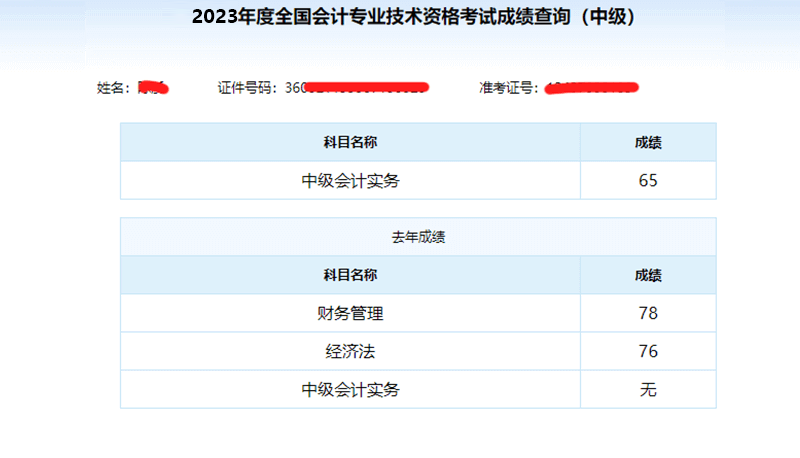This screenshot has width=800, height=458.
Task: Click 成绩 header in the top table
Action: tap(648, 142)
